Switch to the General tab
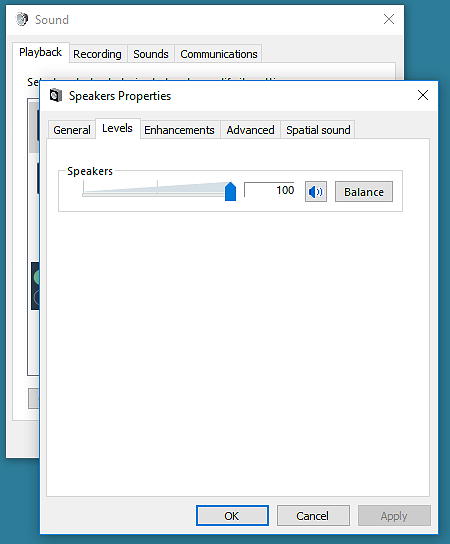This screenshot has width=450, height=544. 72,130
